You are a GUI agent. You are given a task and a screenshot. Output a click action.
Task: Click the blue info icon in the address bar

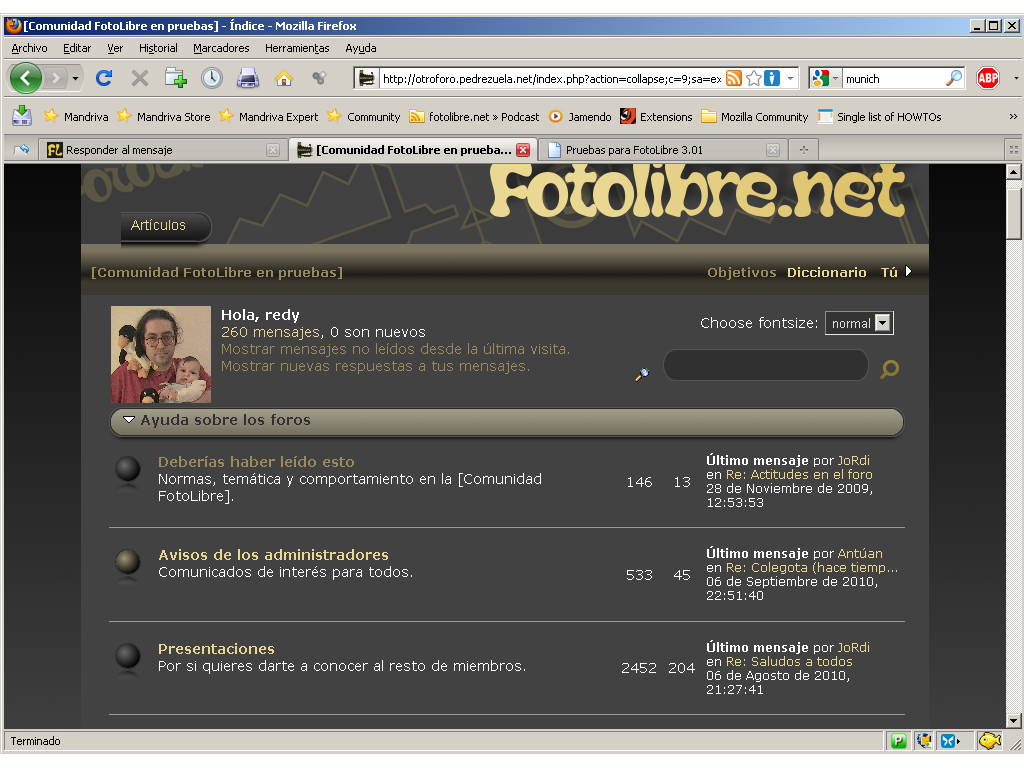click(x=772, y=78)
